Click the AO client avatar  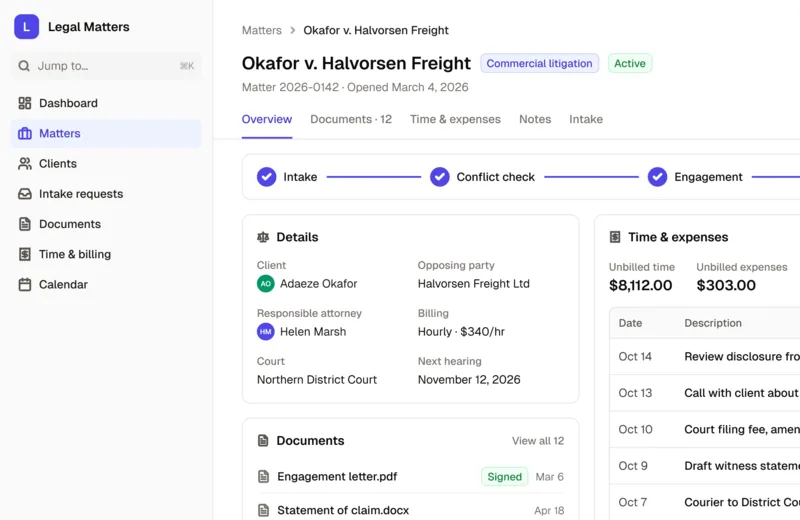265,284
